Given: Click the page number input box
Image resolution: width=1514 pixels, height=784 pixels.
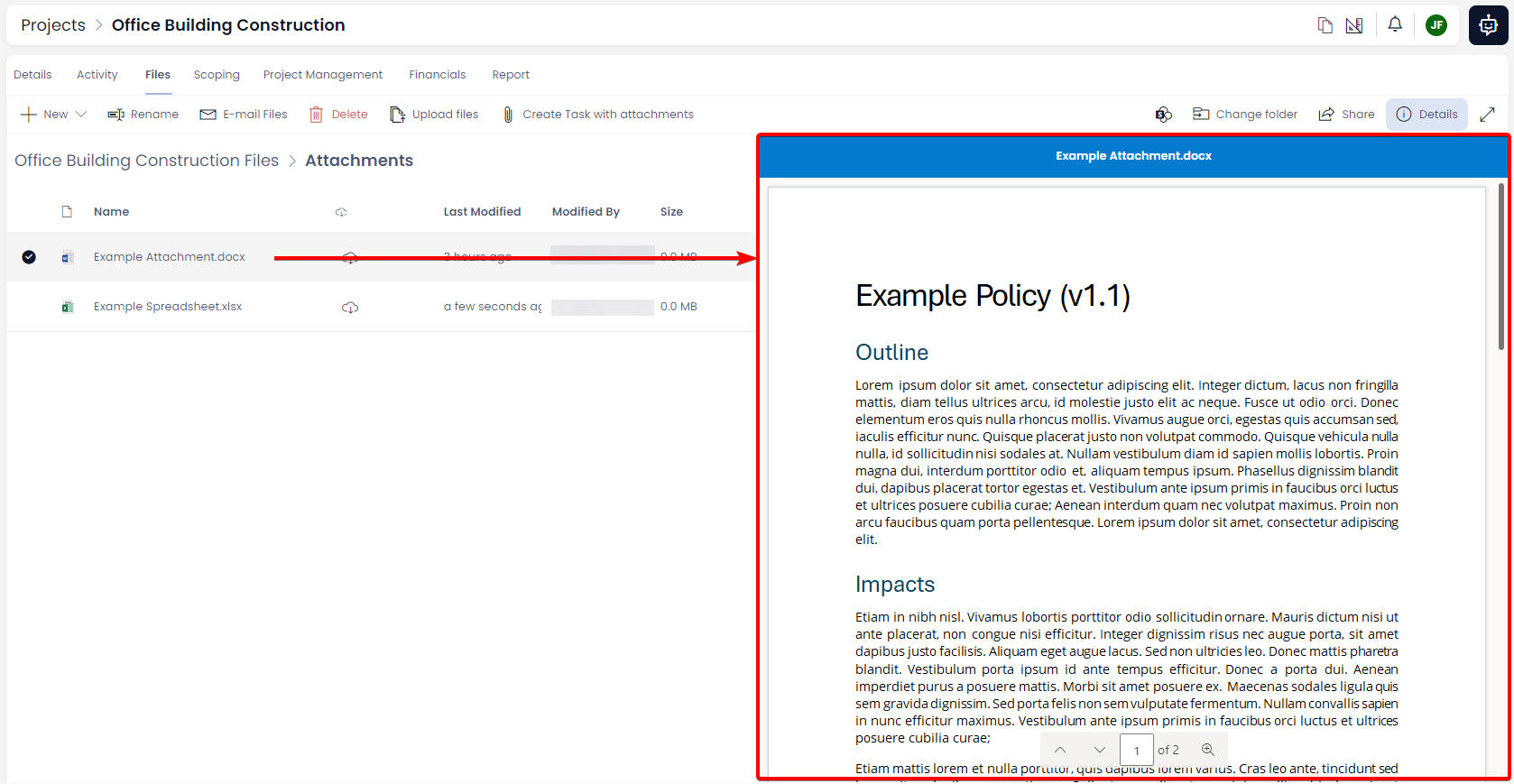Looking at the screenshot, I should [x=1136, y=750].
